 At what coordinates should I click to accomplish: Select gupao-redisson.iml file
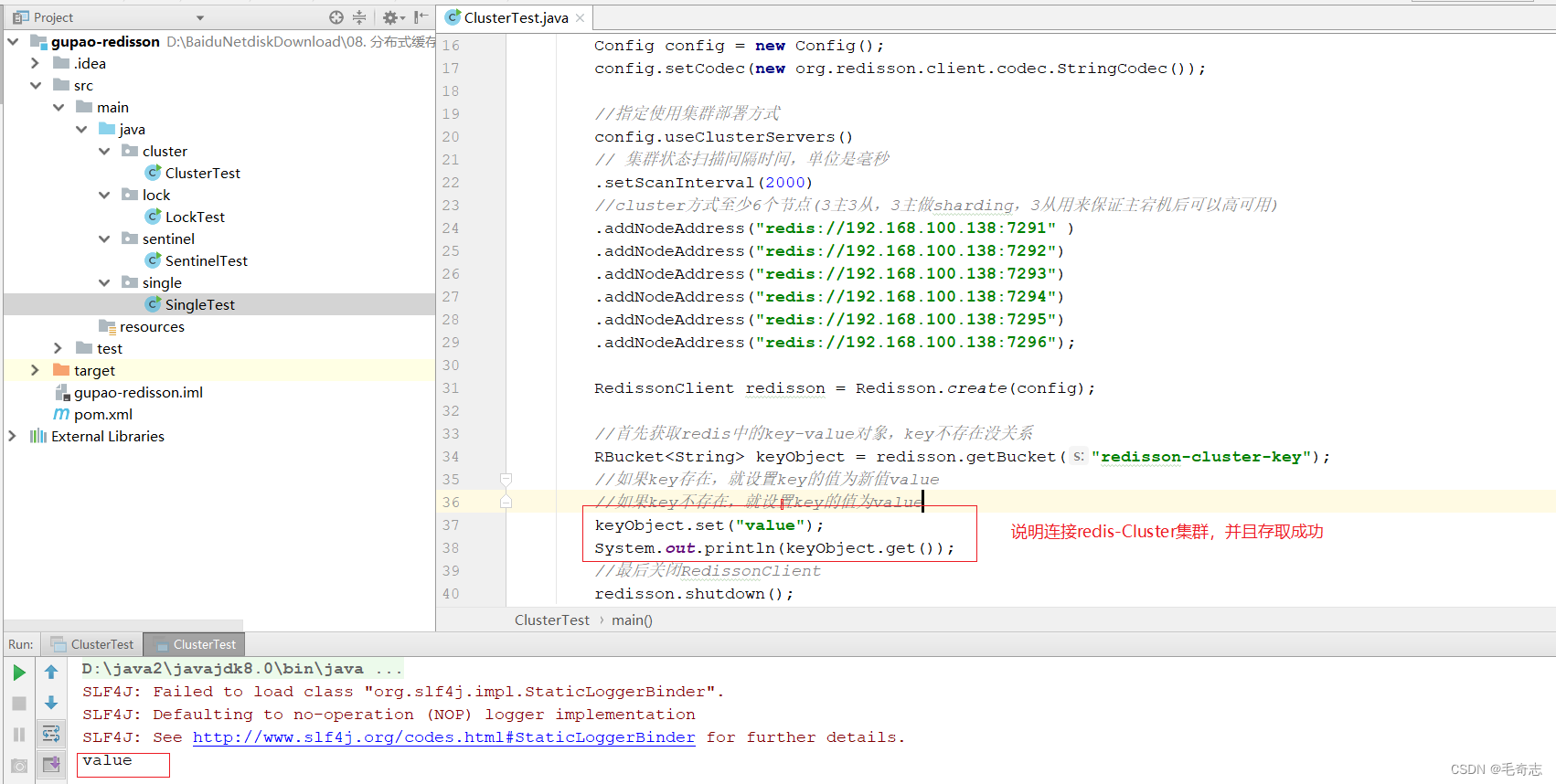[138, 392]
